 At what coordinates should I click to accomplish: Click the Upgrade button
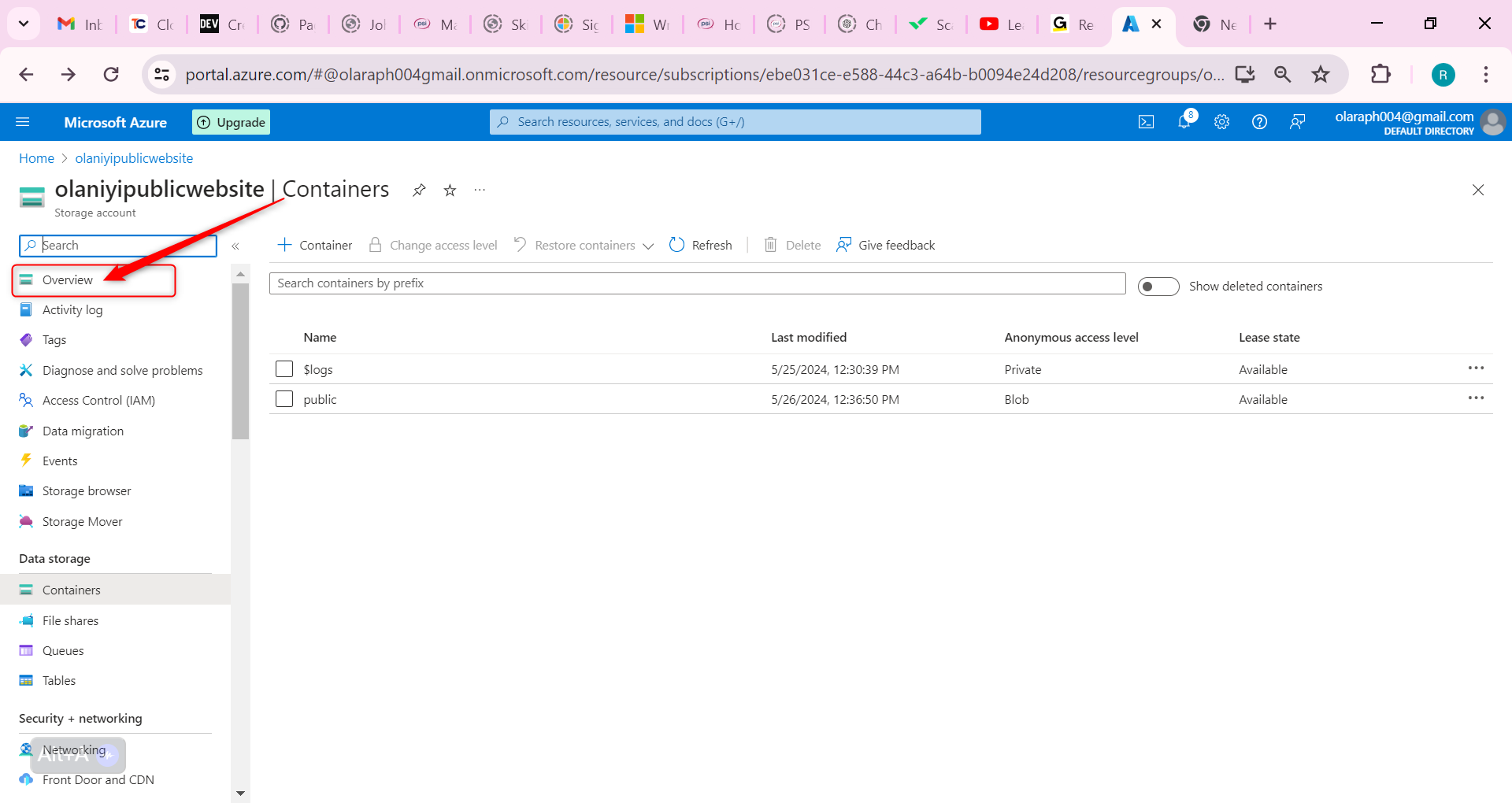click(x=232, y=122)
